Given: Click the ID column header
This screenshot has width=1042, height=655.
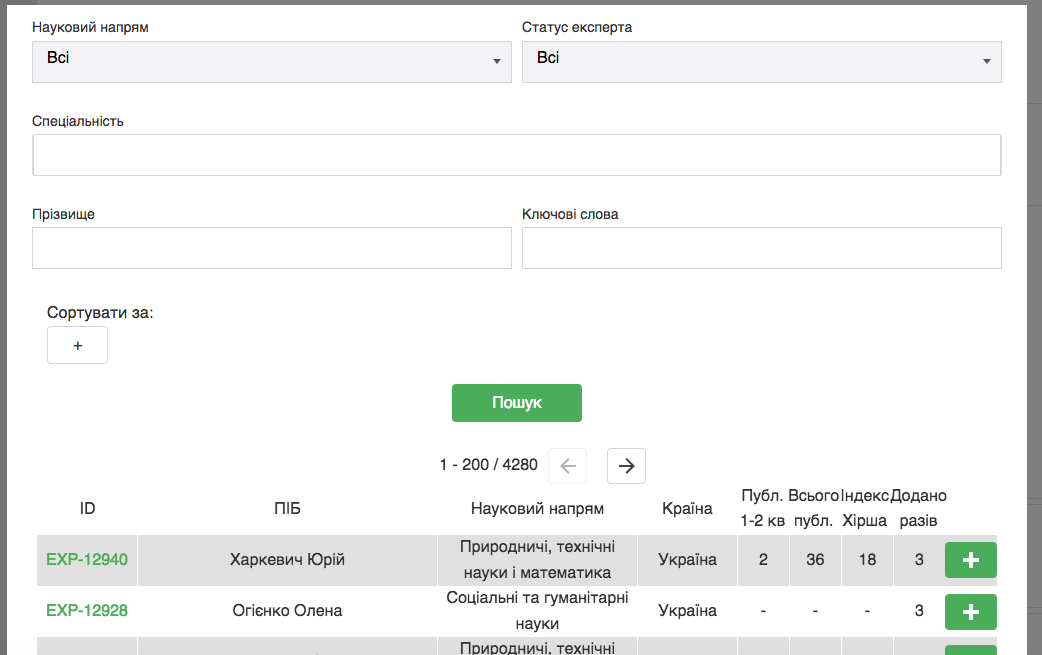Looking at the screenshot, I should click(x=87, y=509).
